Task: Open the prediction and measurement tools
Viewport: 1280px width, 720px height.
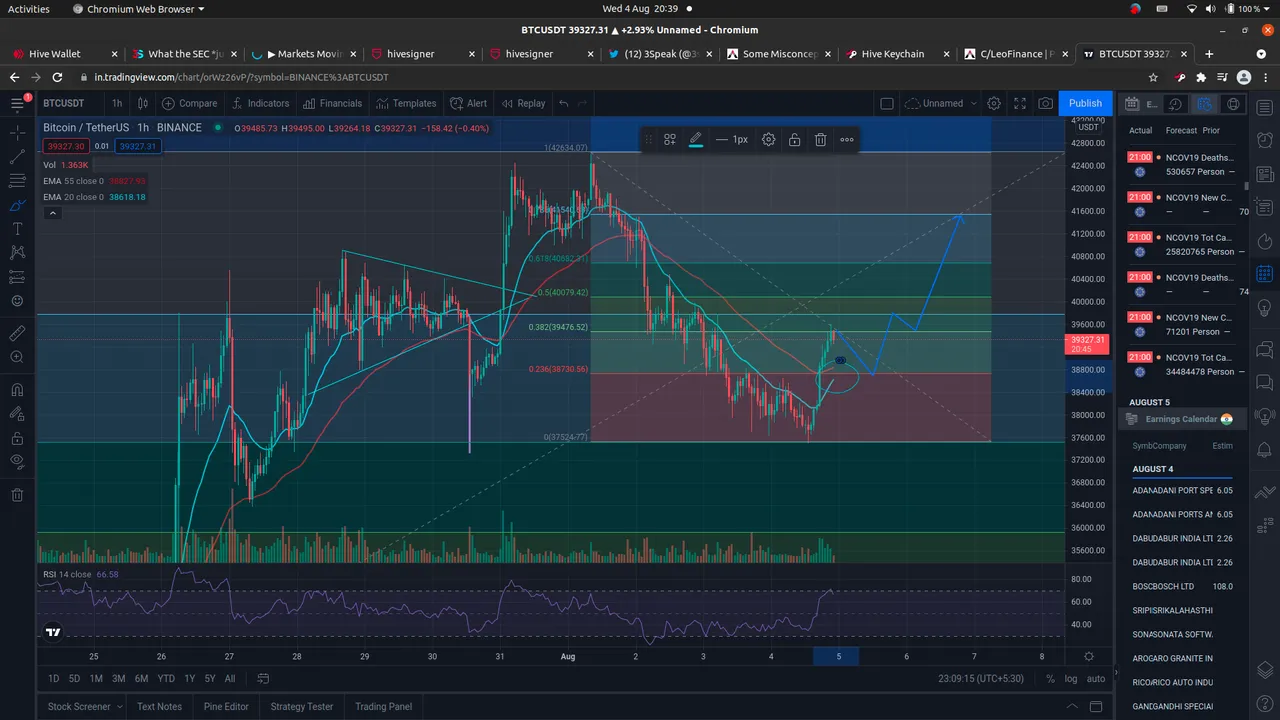Action: click(17, 277)
